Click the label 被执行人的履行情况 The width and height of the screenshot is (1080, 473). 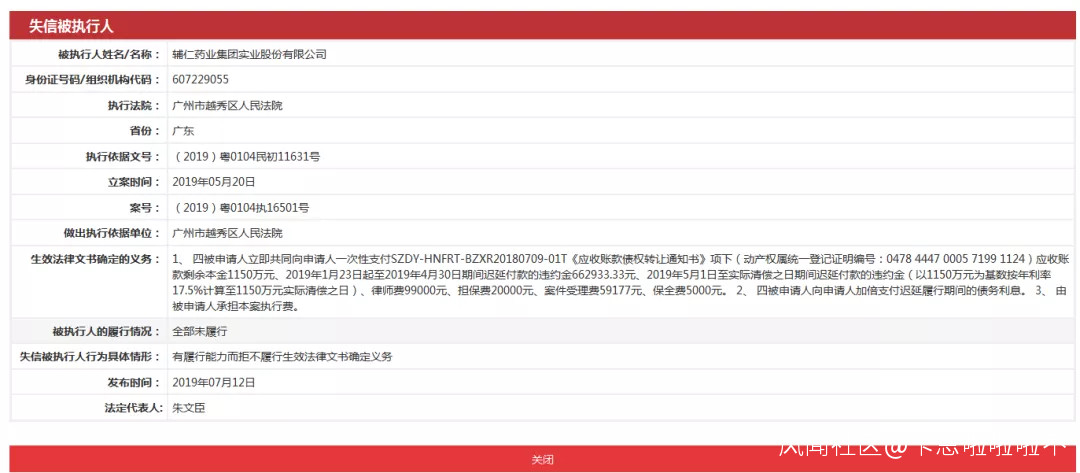pos(106,331)
